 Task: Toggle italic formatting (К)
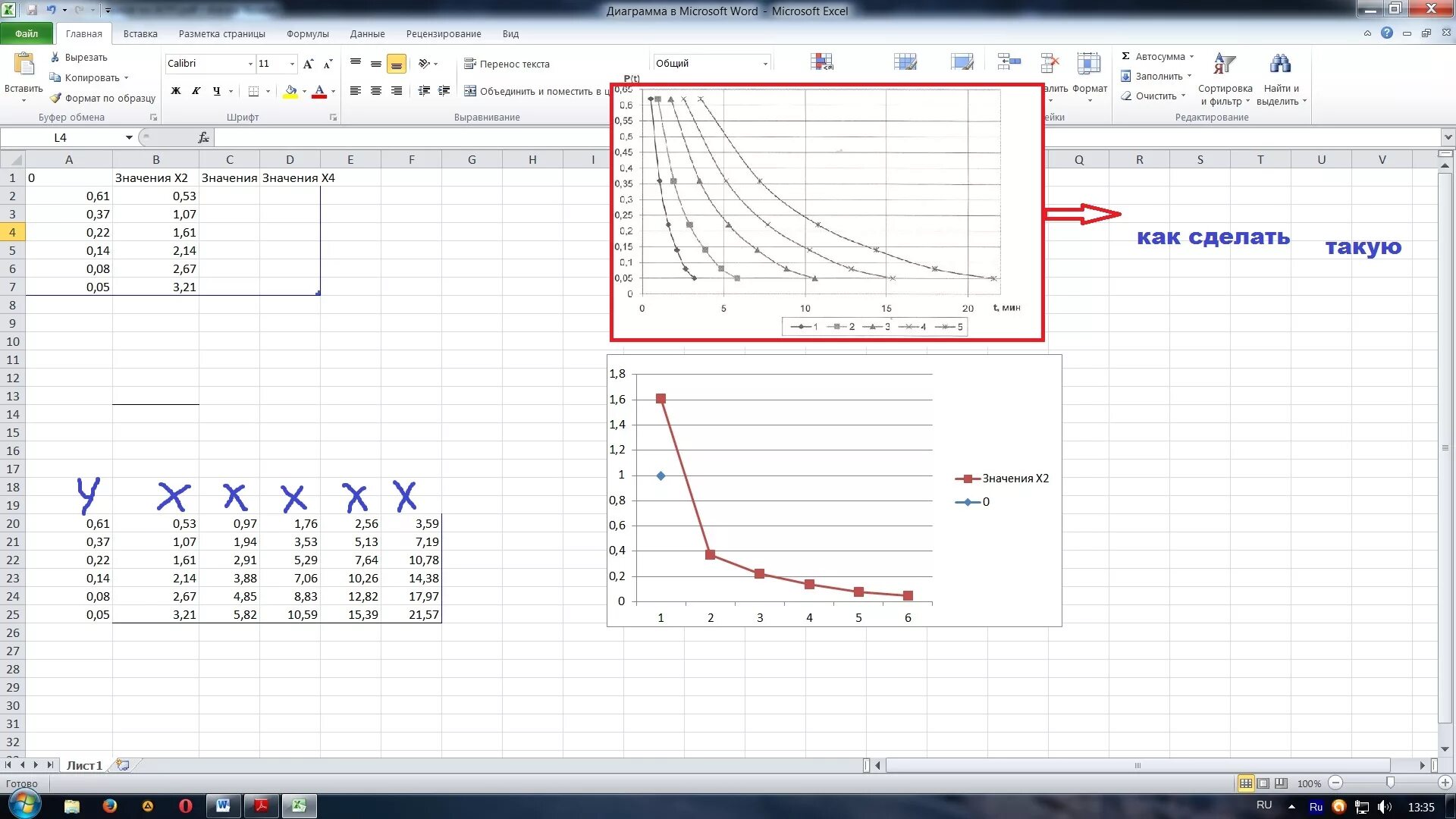[196, 91]
